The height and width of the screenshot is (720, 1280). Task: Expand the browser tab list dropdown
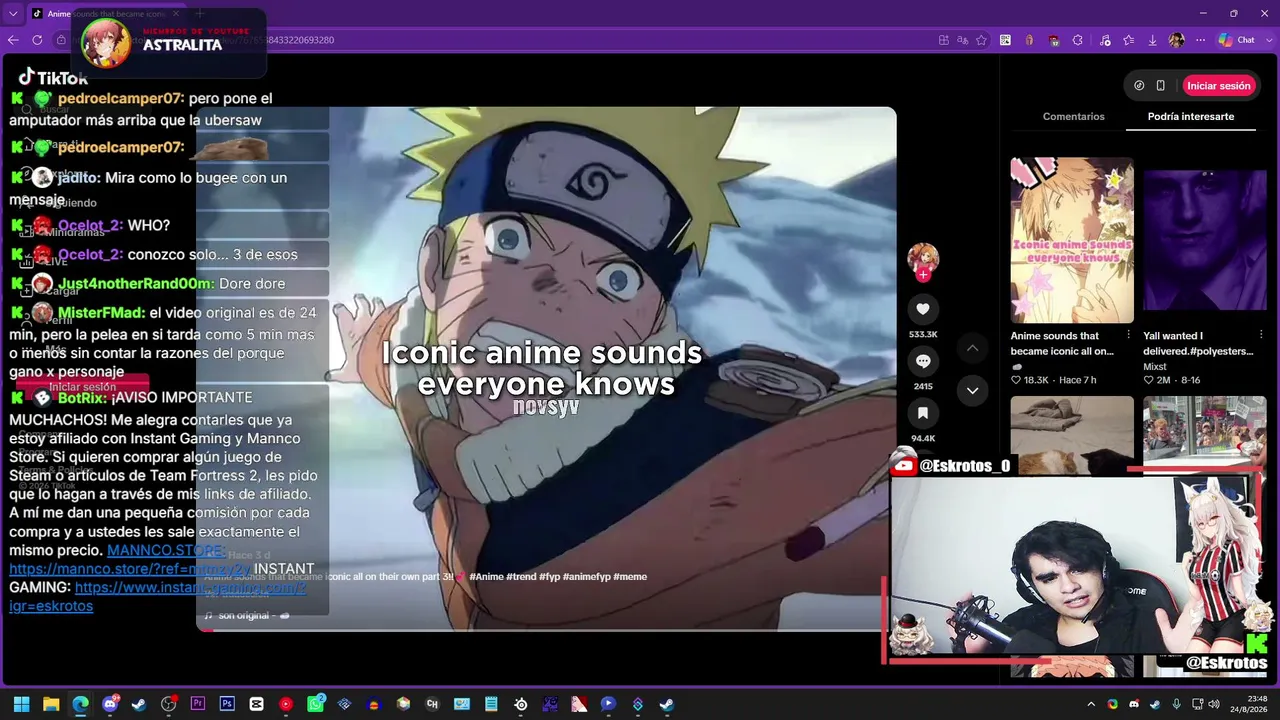pyautogui.click(x=13, y=14)
